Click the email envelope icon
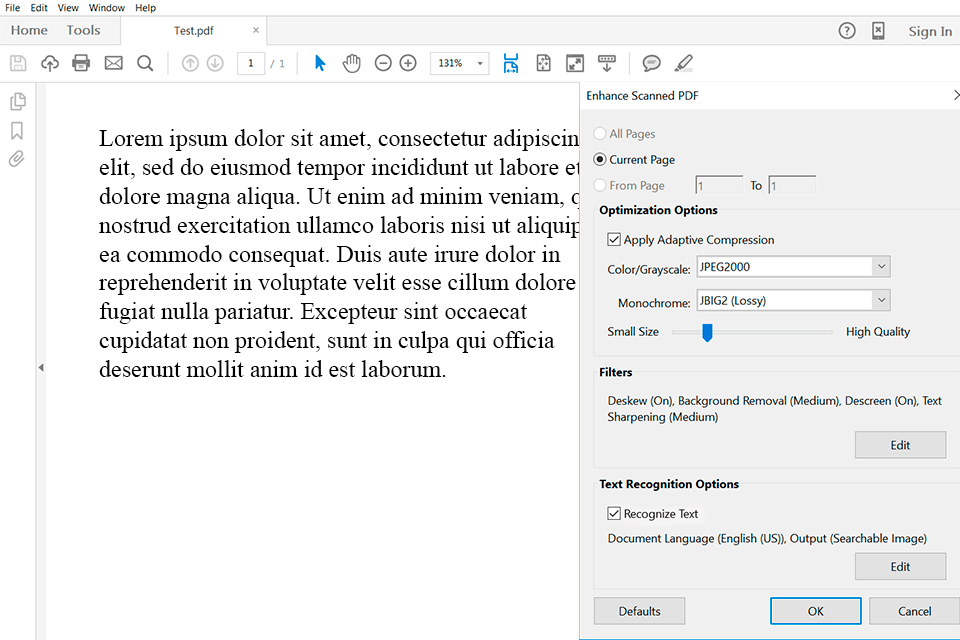This screenshot has height=640, width=960. click(113, 63)
